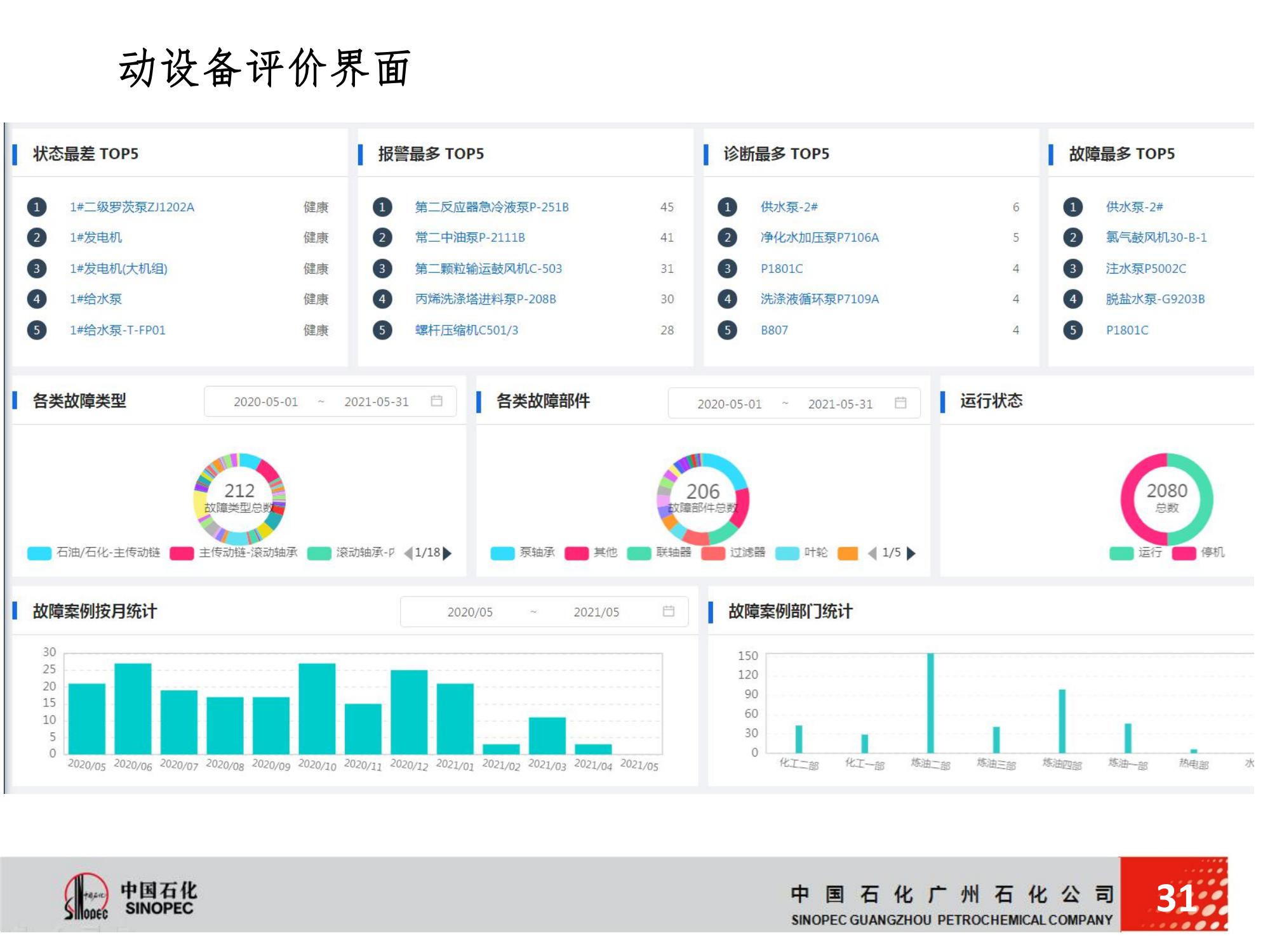Open end date 2021-05-31 in fault component picker
The height and width of the screenshot is (952, 1270).
click(840, 404)
